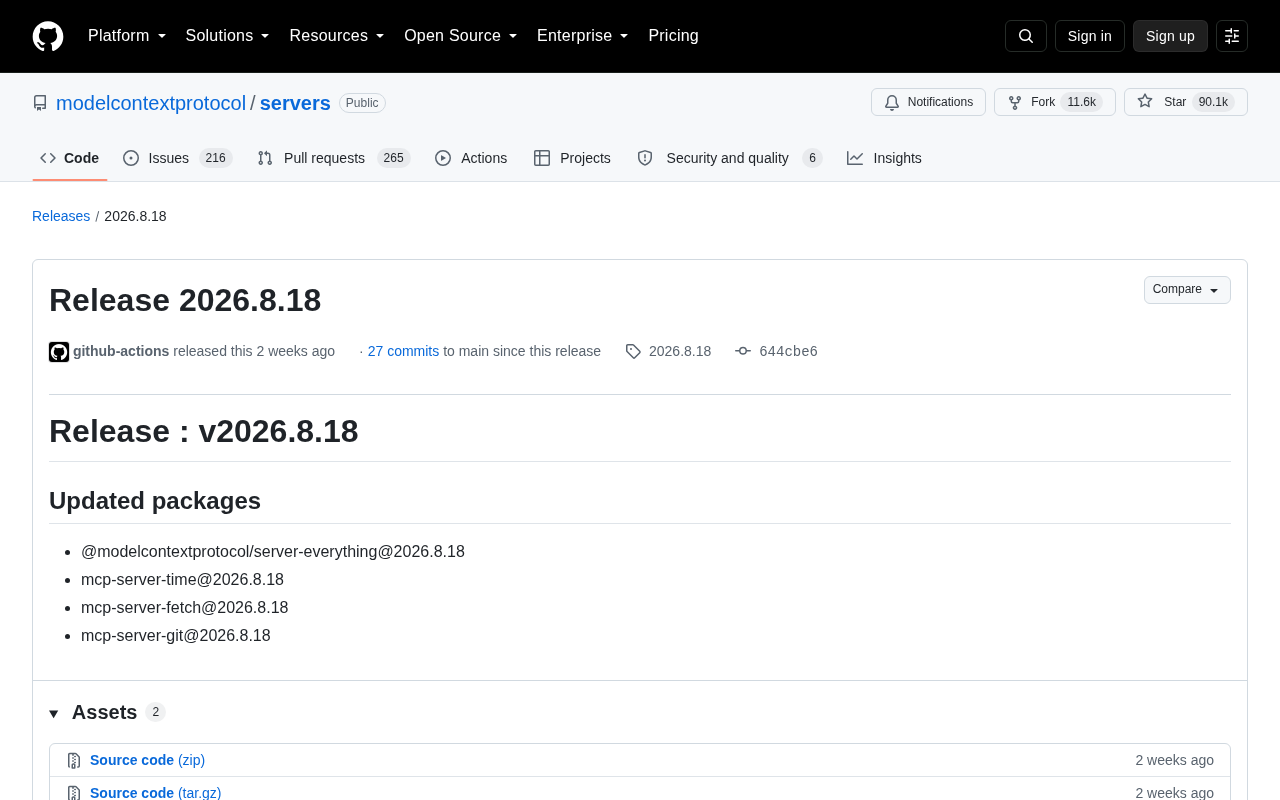Click the github-actions avatar image

coord(59,352)
